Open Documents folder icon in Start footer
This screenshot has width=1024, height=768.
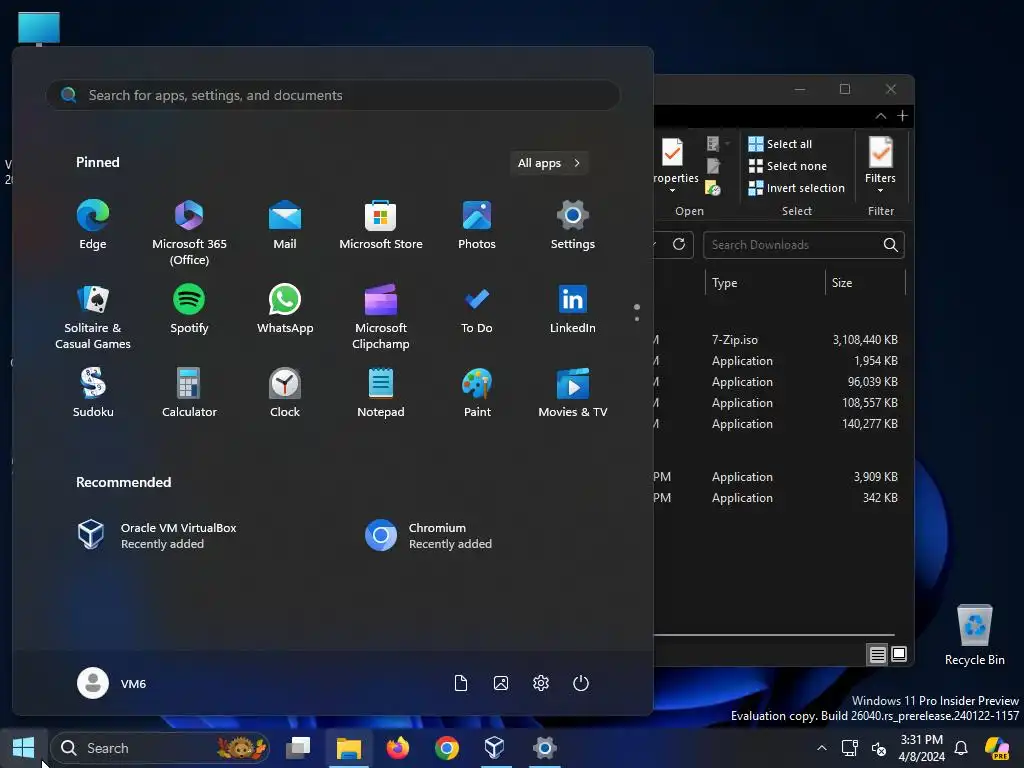click(460, 683)
